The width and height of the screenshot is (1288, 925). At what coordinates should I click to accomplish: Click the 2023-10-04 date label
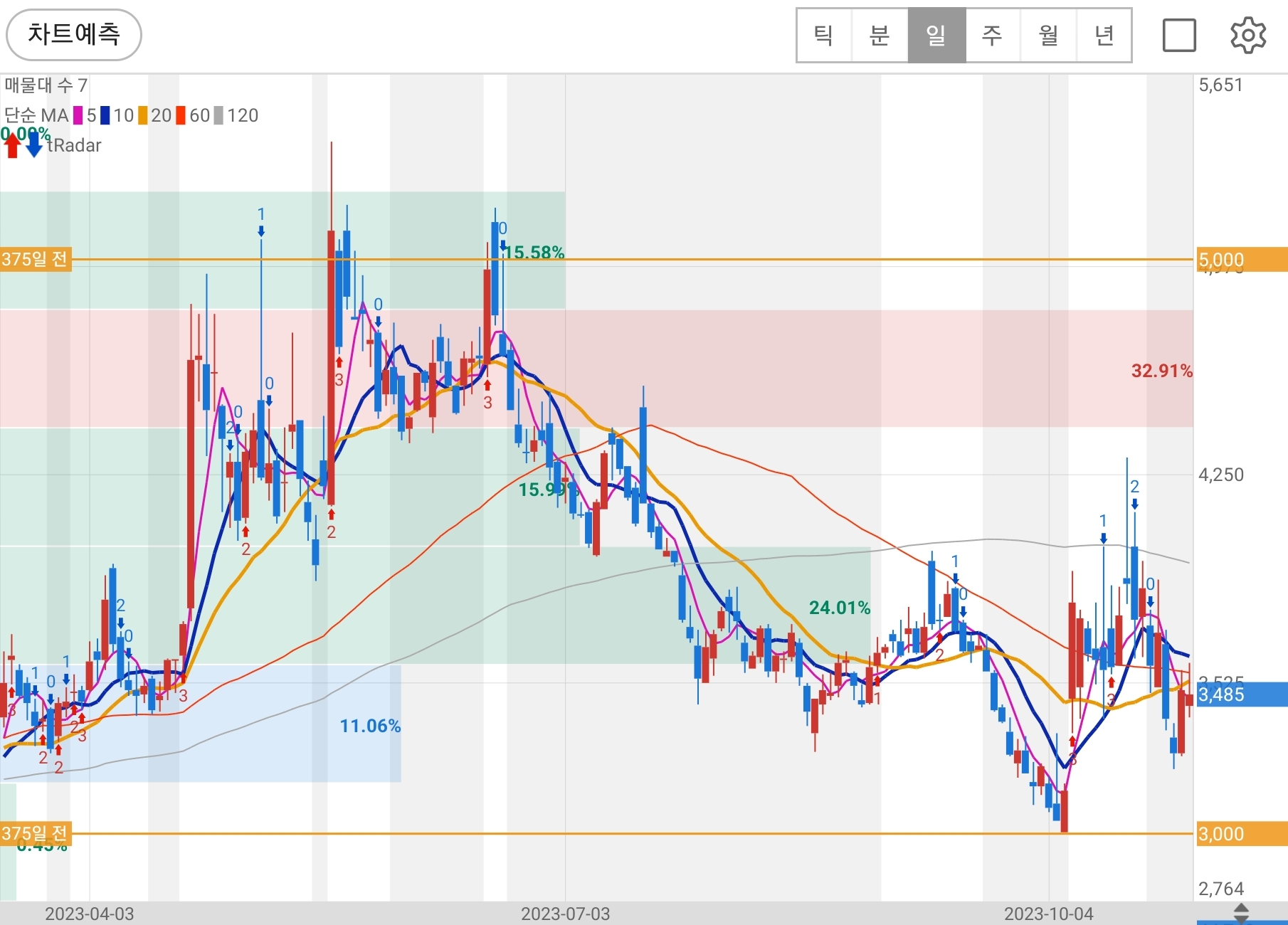tap(1049, 914)
